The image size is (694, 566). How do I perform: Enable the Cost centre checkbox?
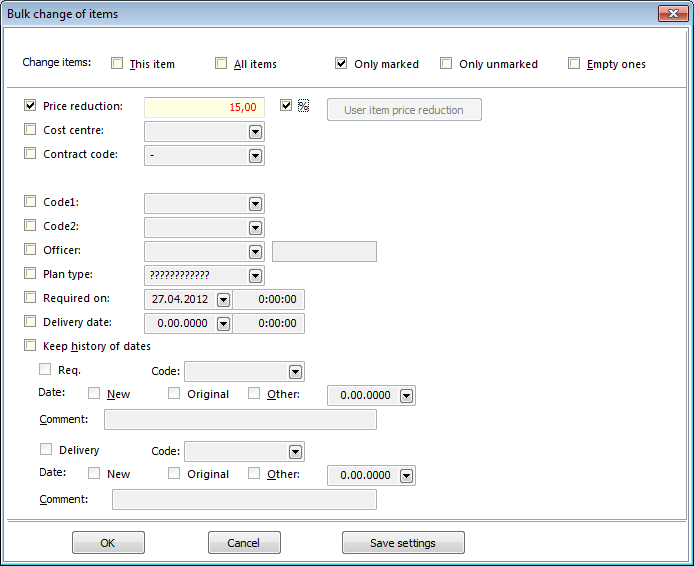coord(30,129)
